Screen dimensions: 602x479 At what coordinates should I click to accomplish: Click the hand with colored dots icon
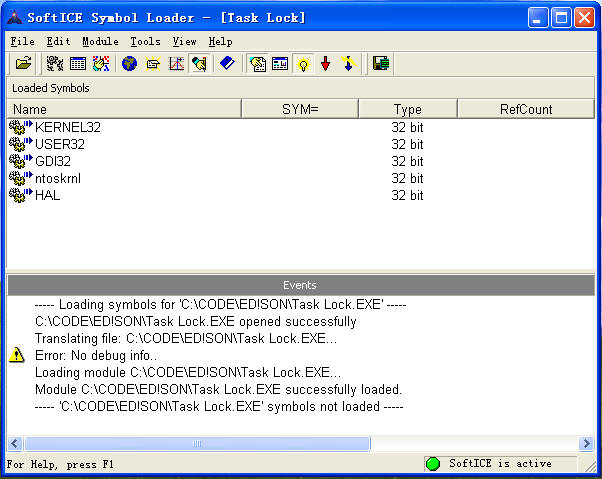[x=101, y=63]
